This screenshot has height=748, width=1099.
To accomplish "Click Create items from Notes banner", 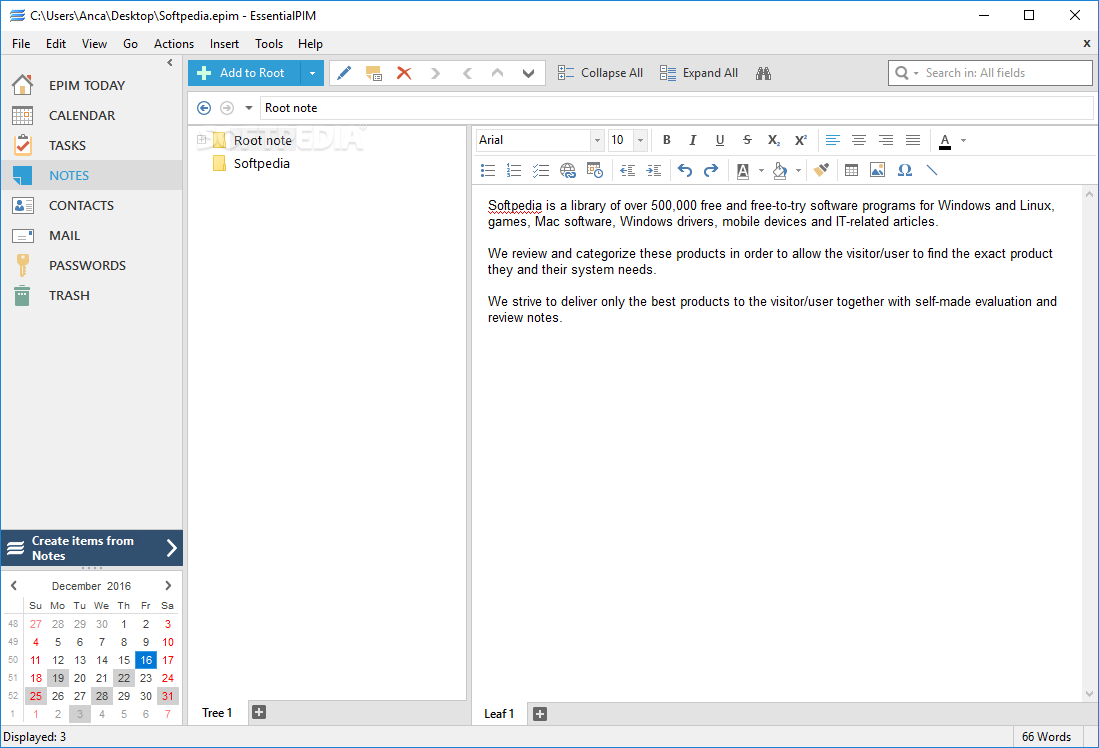I will [x=92, y=548].
